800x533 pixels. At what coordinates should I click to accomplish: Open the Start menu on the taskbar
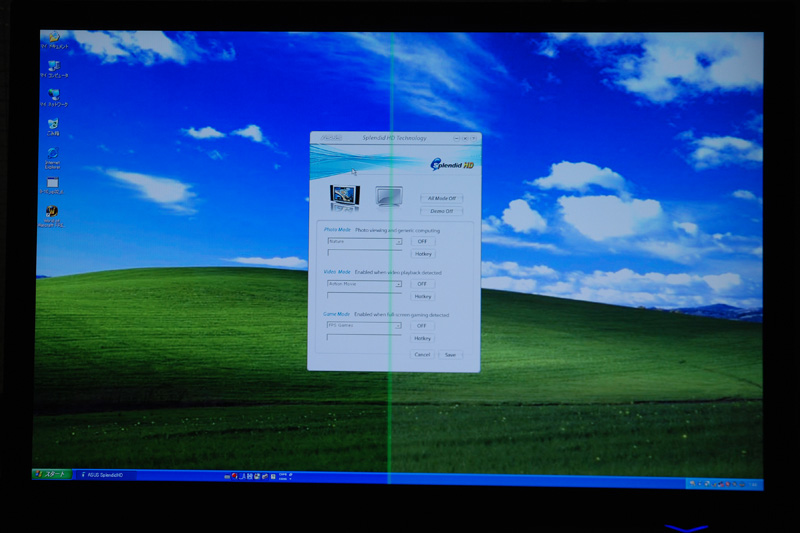52,474
